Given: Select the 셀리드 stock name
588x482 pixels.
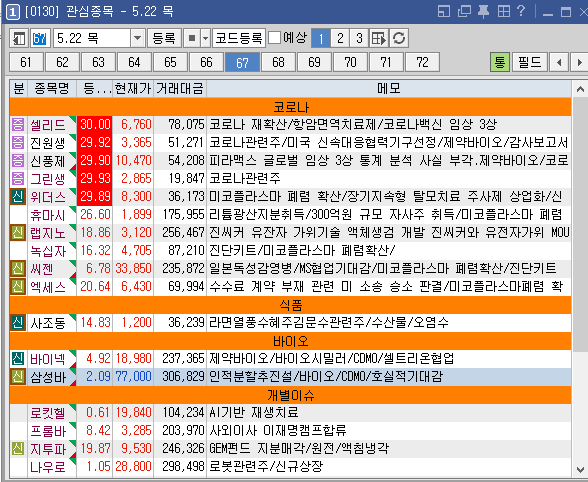Looking at the screenshot, I should pyautogui.click(x=48, y=125).
